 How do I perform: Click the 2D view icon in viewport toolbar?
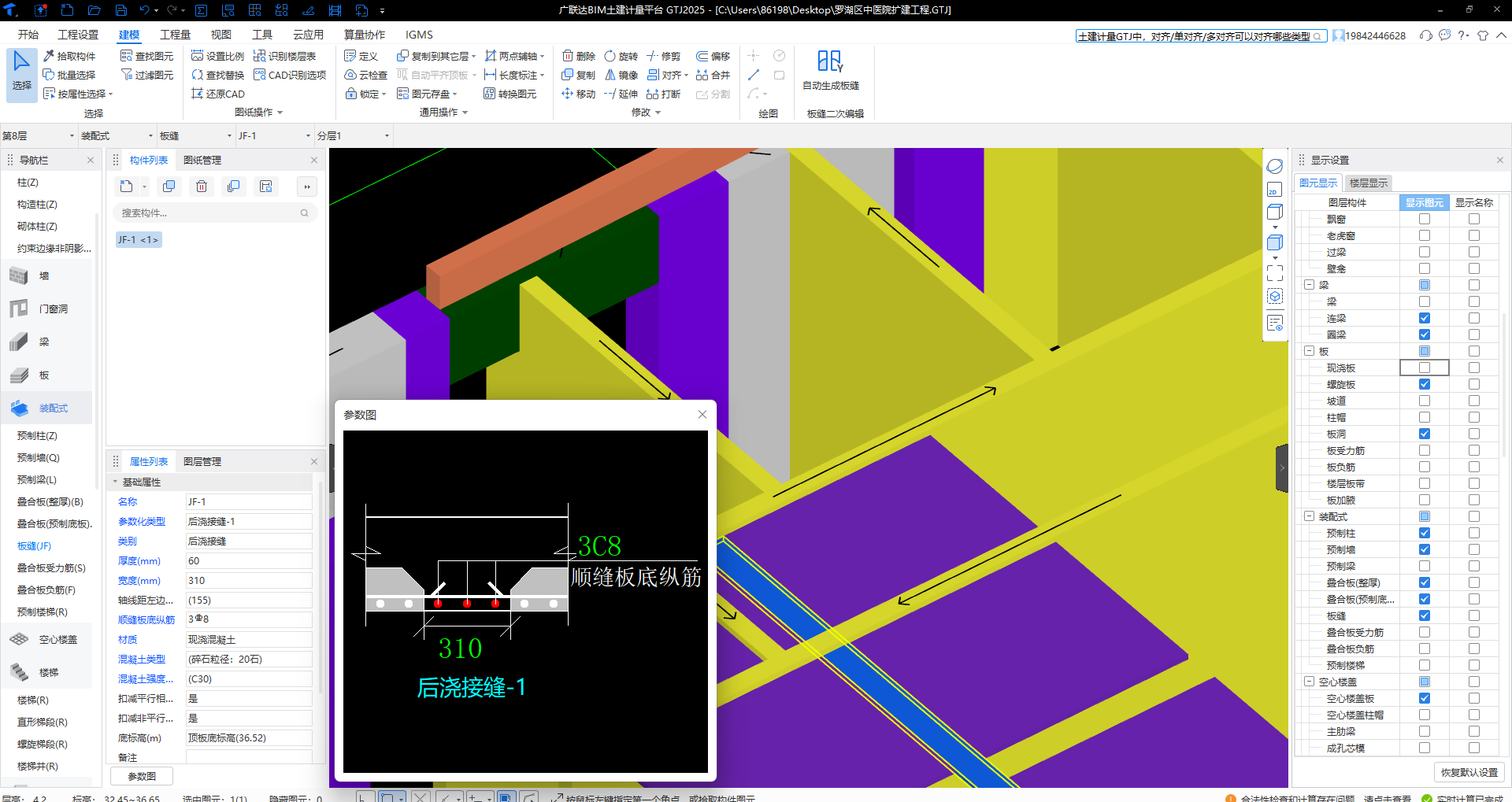pyautogui.click(x=1274, y=190)
